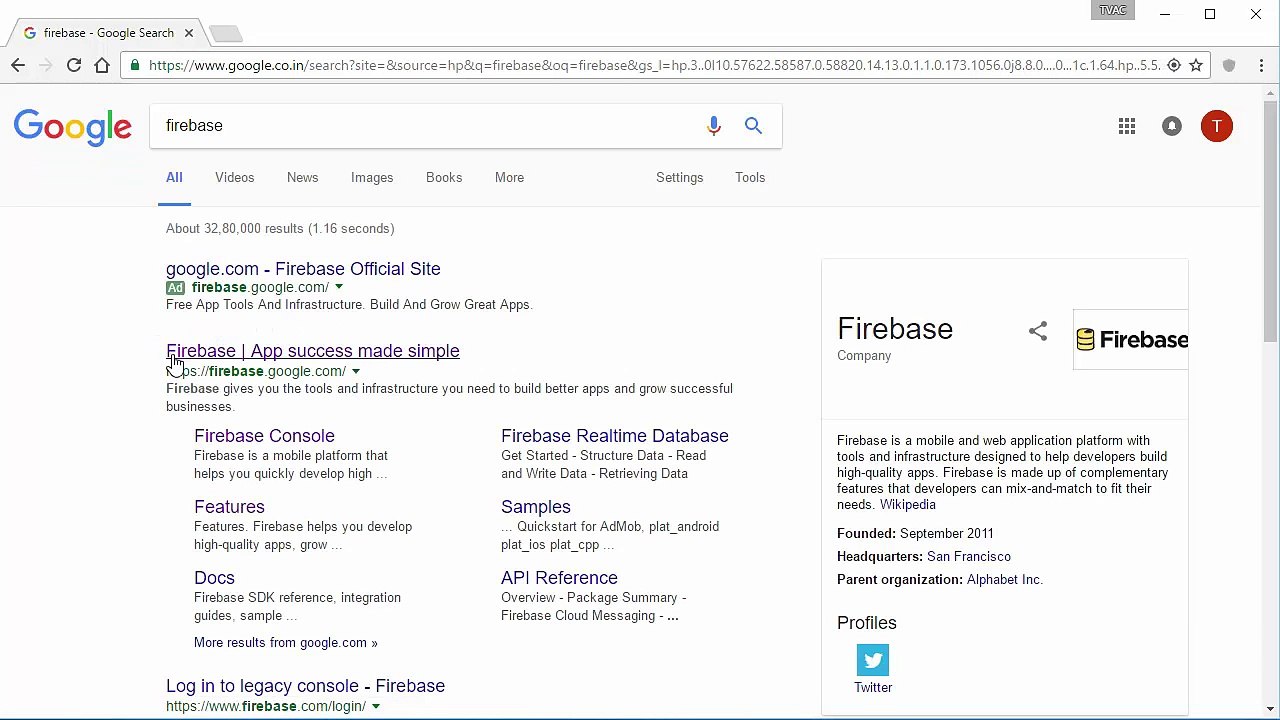Image resolution: width=1280 pixels, height=720 pixels.
Task: Open API Reference sitelink
Action: [559, 578]
